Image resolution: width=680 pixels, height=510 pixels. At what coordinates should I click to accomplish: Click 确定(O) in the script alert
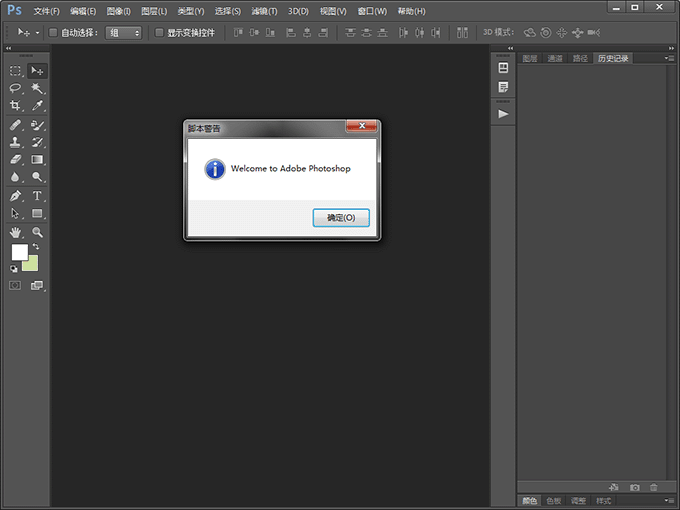coord(341,218)
